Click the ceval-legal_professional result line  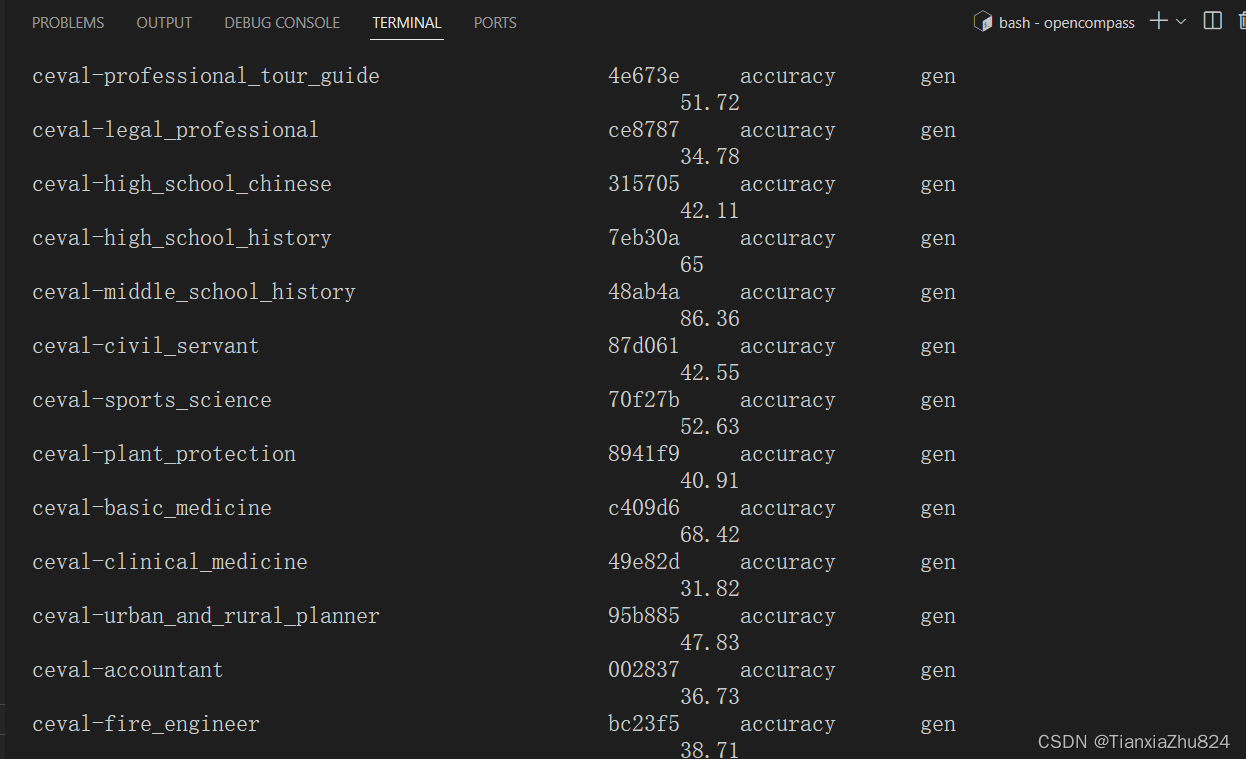pos(175,129)
